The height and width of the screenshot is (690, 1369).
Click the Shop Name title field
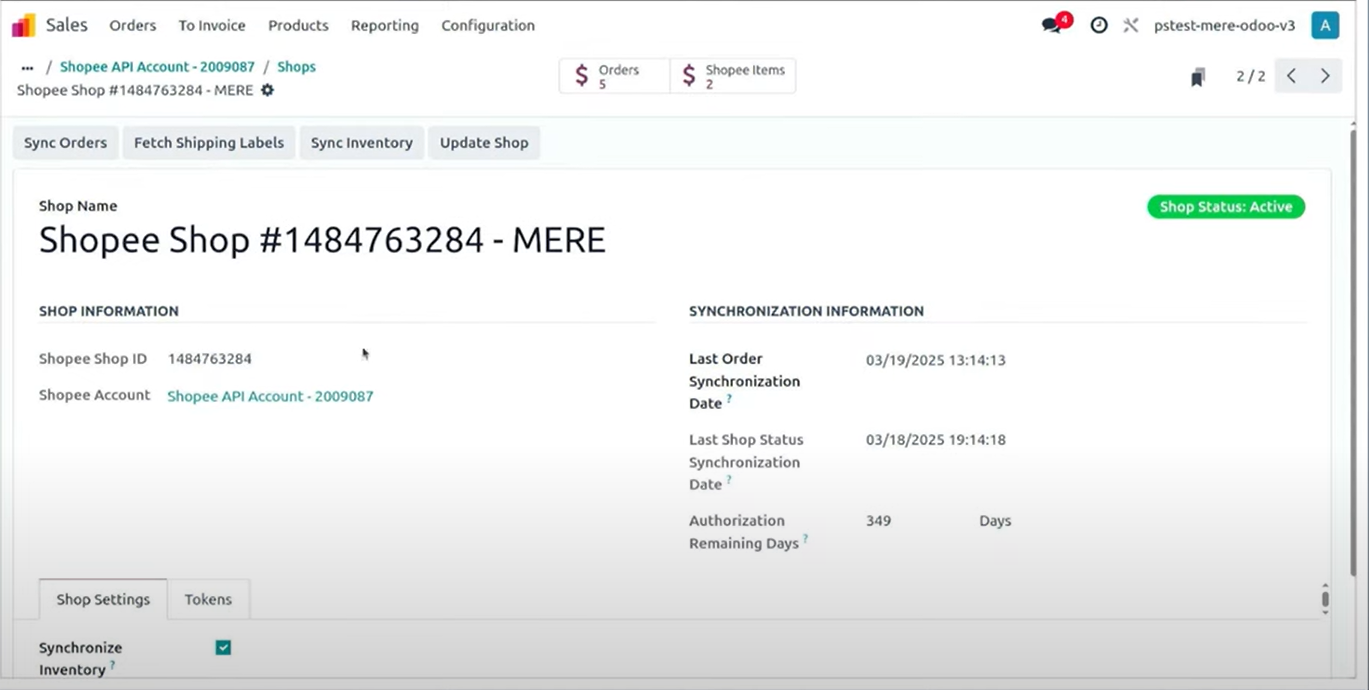click(x=322, y=240)
